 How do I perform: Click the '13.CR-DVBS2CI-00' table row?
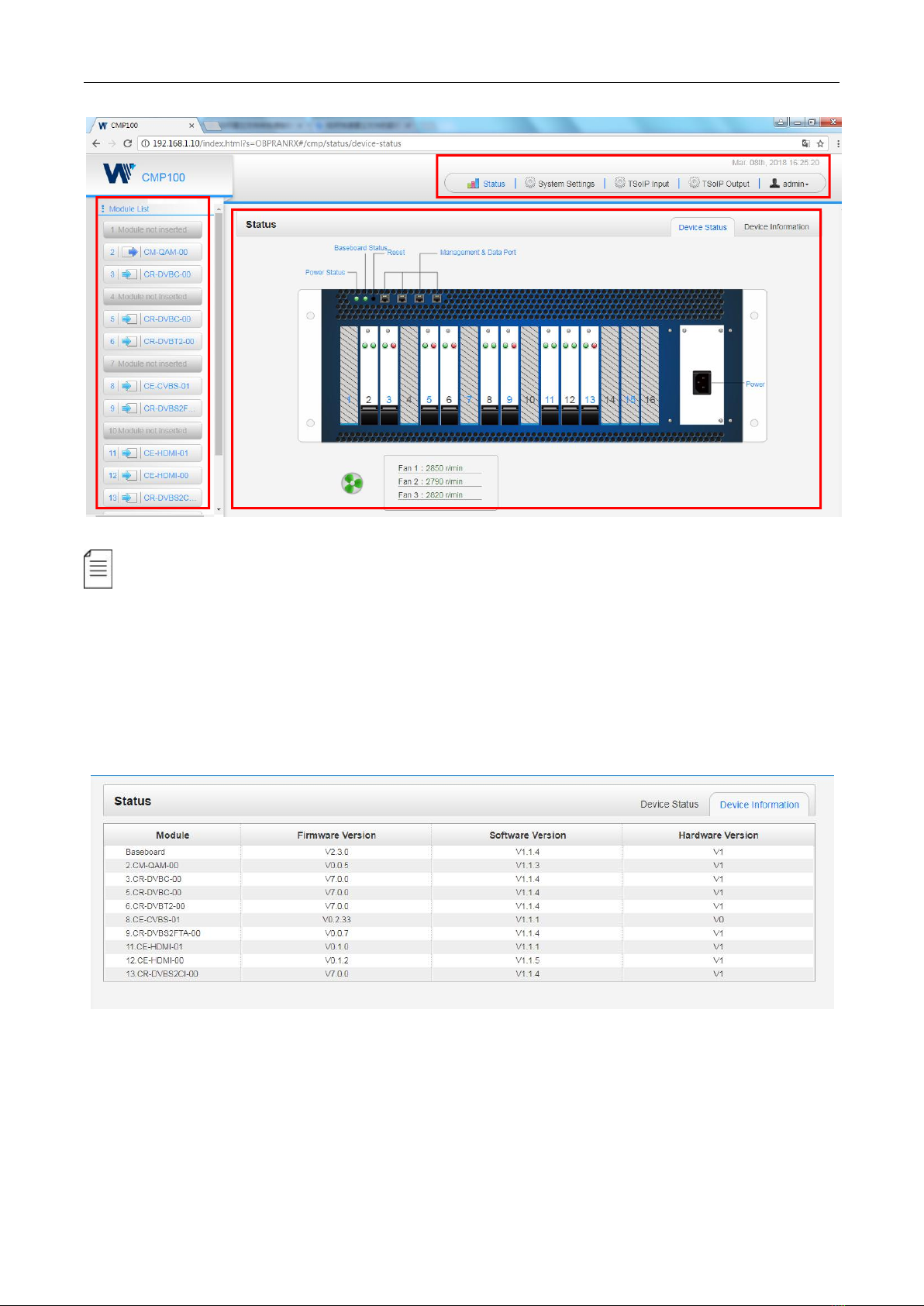tap(459, 973)
